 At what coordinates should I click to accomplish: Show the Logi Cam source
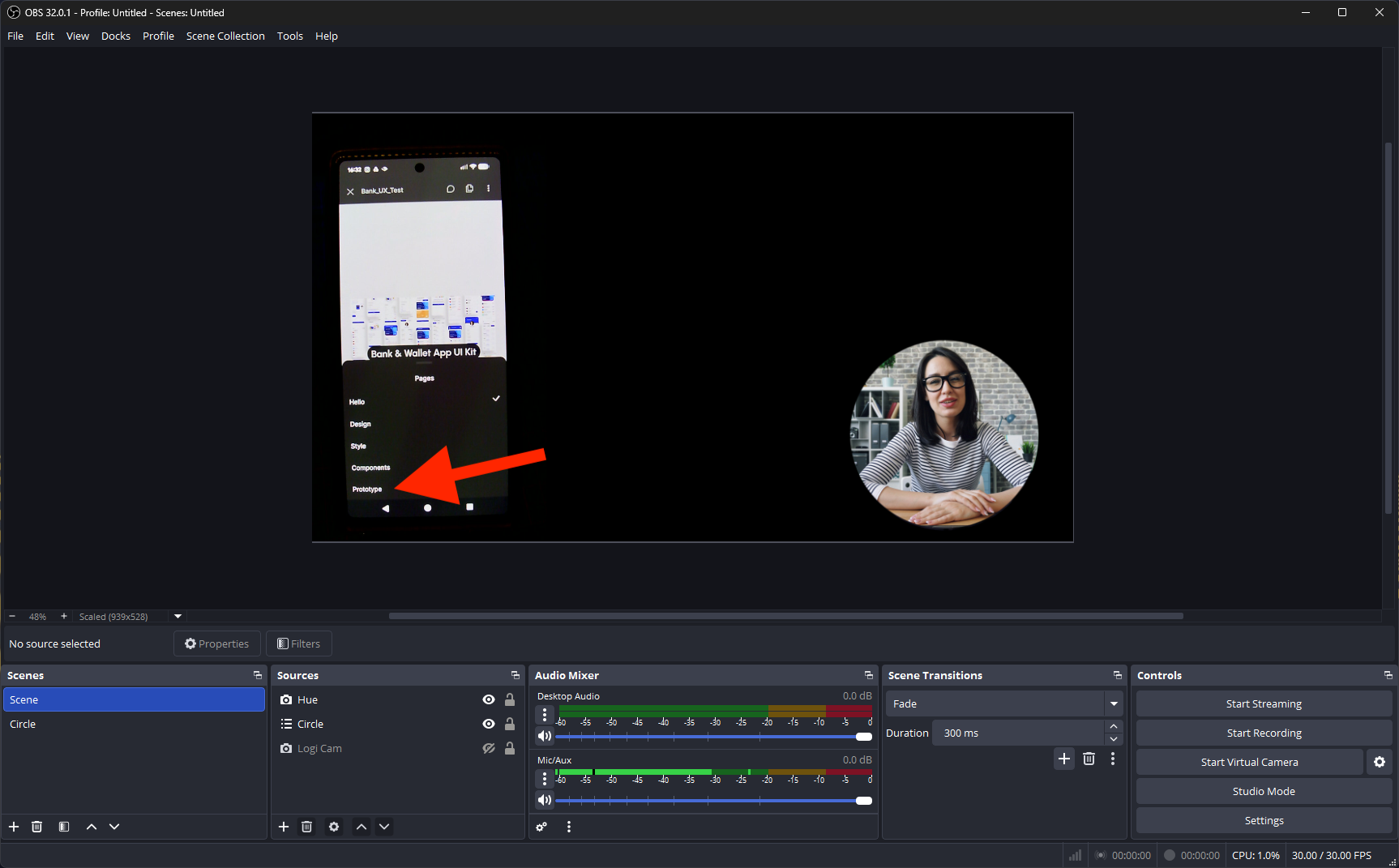[x=489, y=748]
